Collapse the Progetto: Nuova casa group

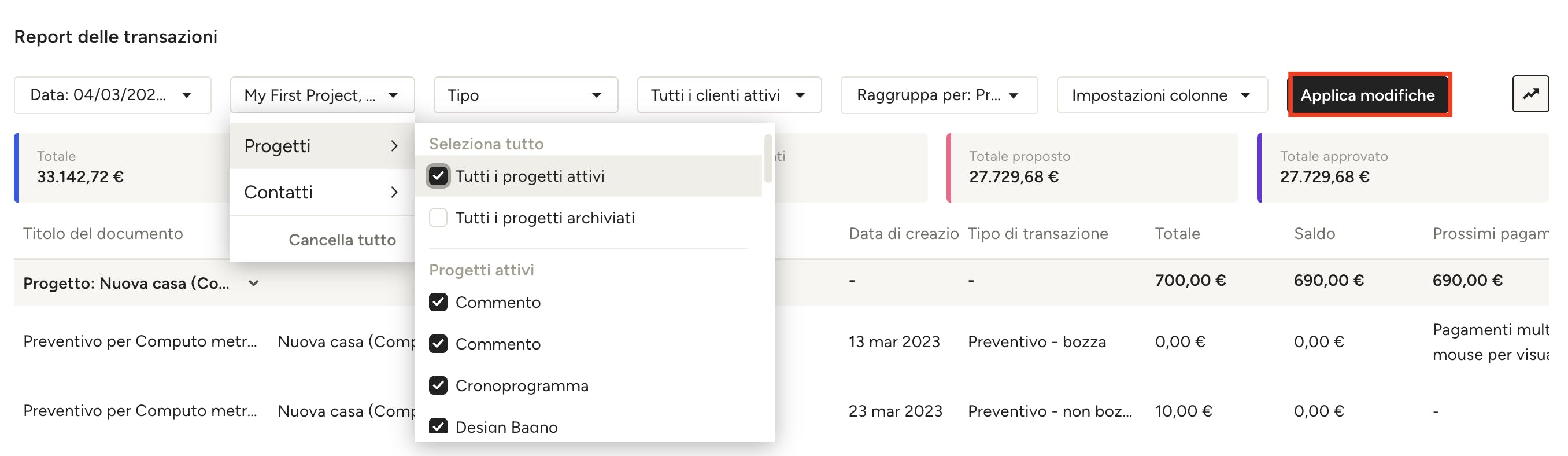tap(254, 283)
